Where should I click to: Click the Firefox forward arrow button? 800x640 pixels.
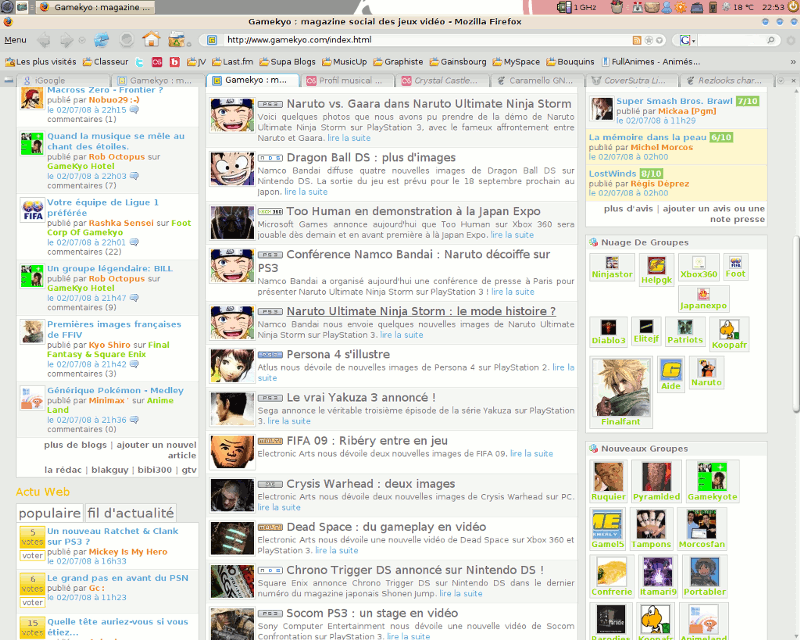[66, 40]
